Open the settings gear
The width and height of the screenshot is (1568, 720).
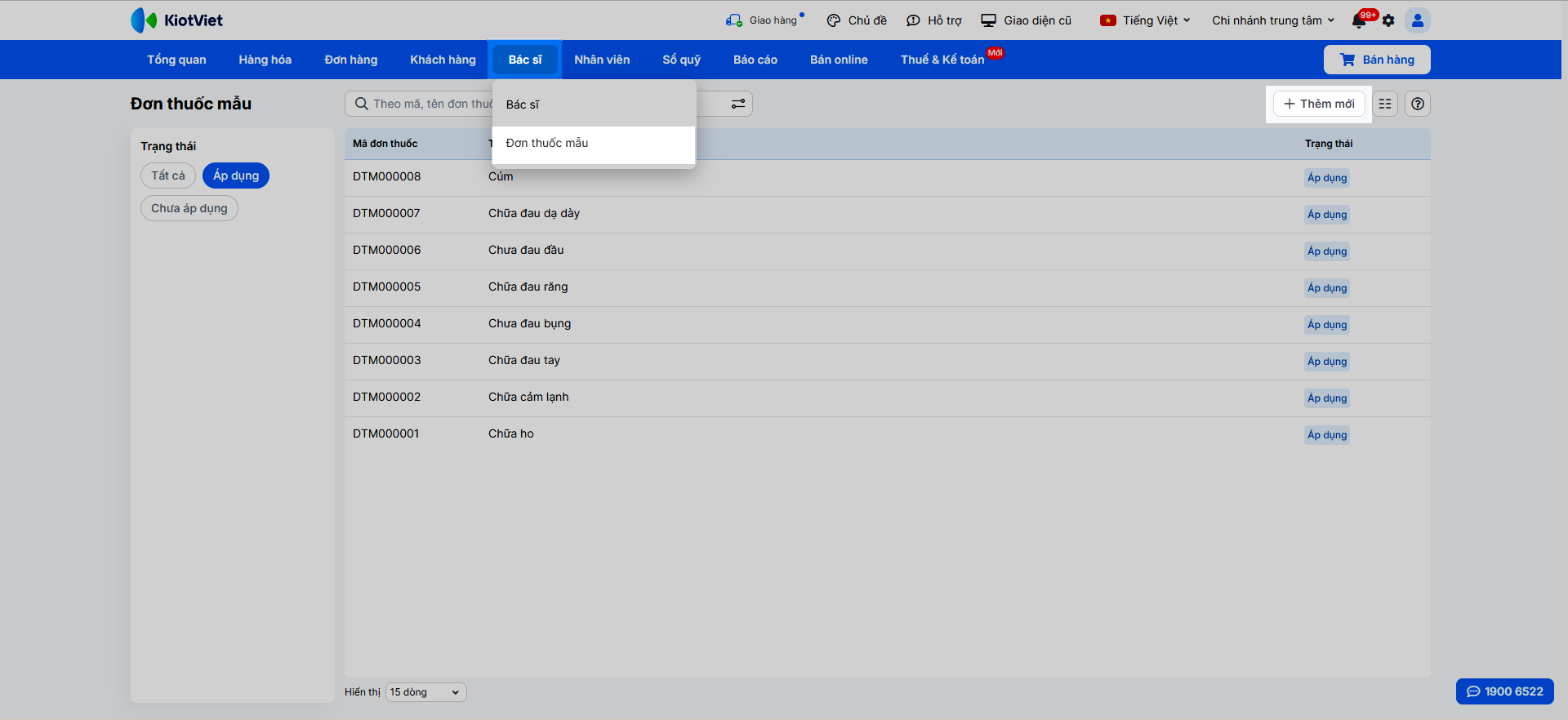(1388, 20)
